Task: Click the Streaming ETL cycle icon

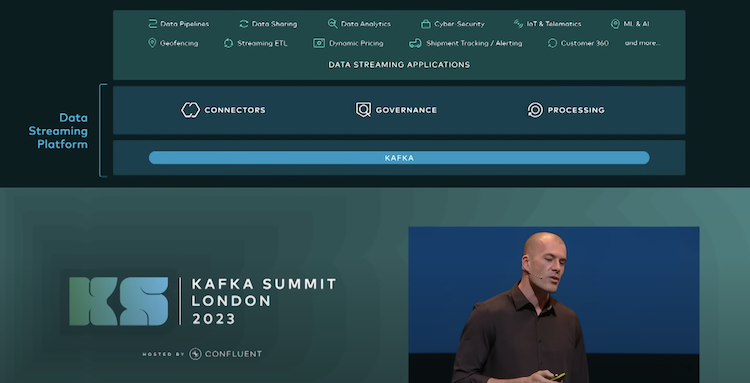Action: (229, 43)
